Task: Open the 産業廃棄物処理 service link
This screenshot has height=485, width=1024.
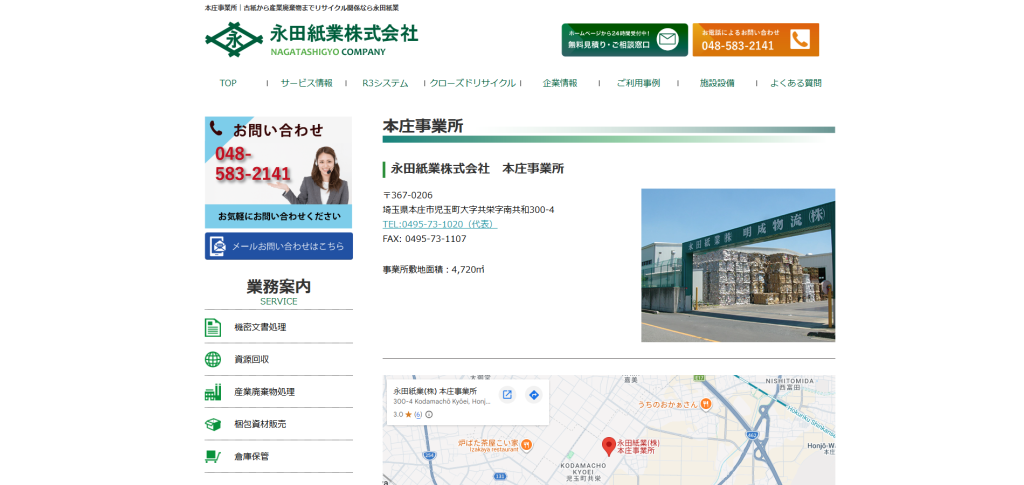Action: tap(264, 392)
